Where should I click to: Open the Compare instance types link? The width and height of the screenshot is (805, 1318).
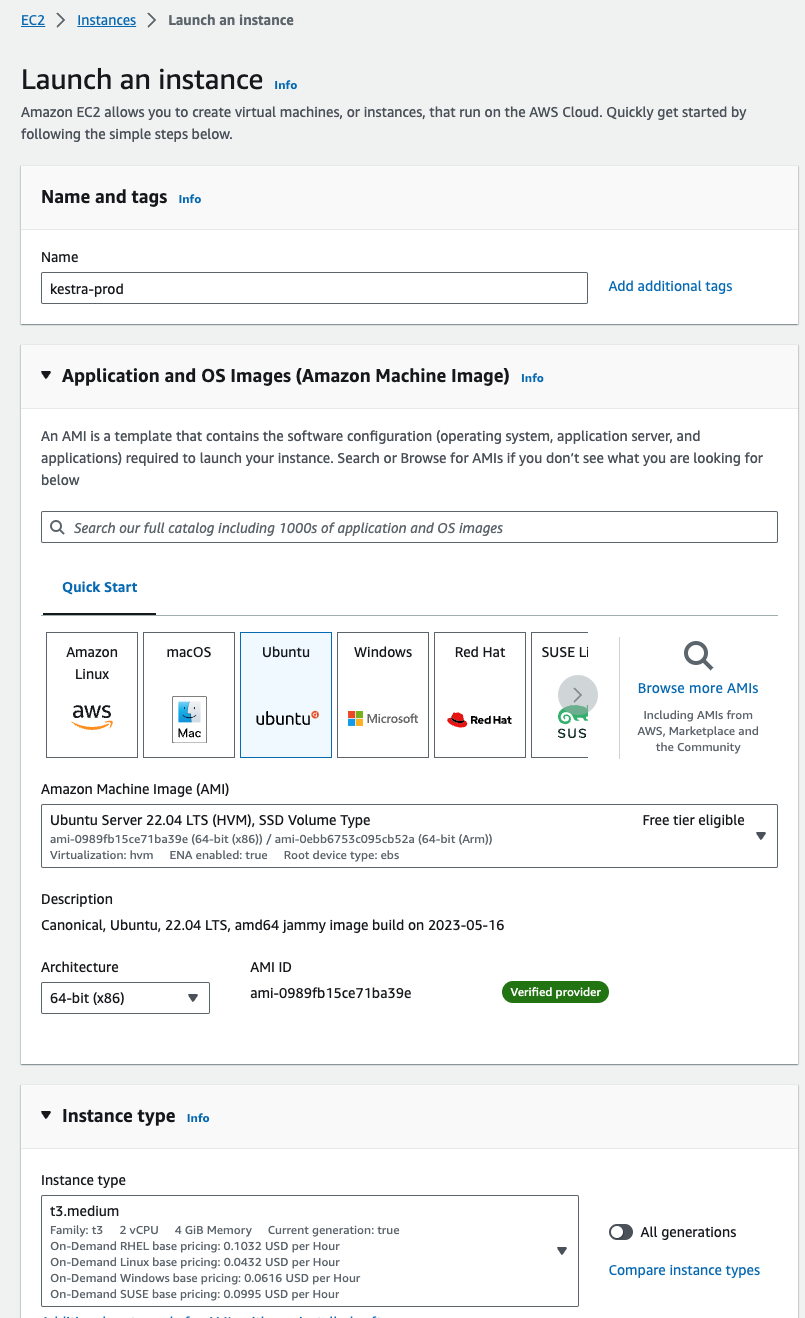click(684, 1270)
